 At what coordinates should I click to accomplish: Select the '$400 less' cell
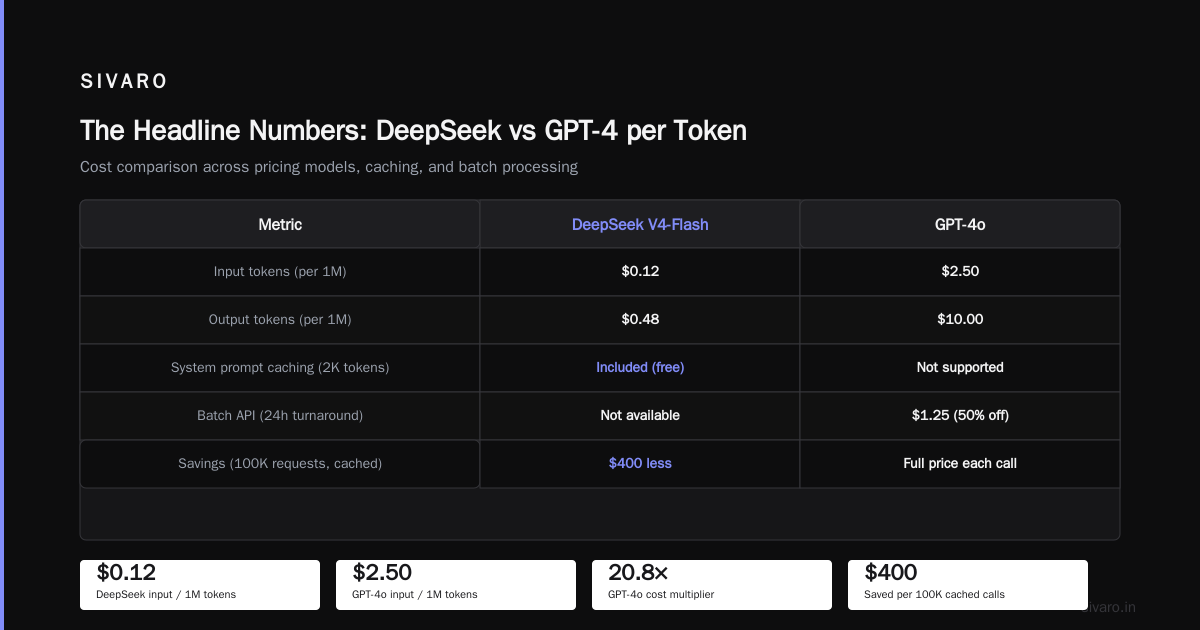(640, 463)
